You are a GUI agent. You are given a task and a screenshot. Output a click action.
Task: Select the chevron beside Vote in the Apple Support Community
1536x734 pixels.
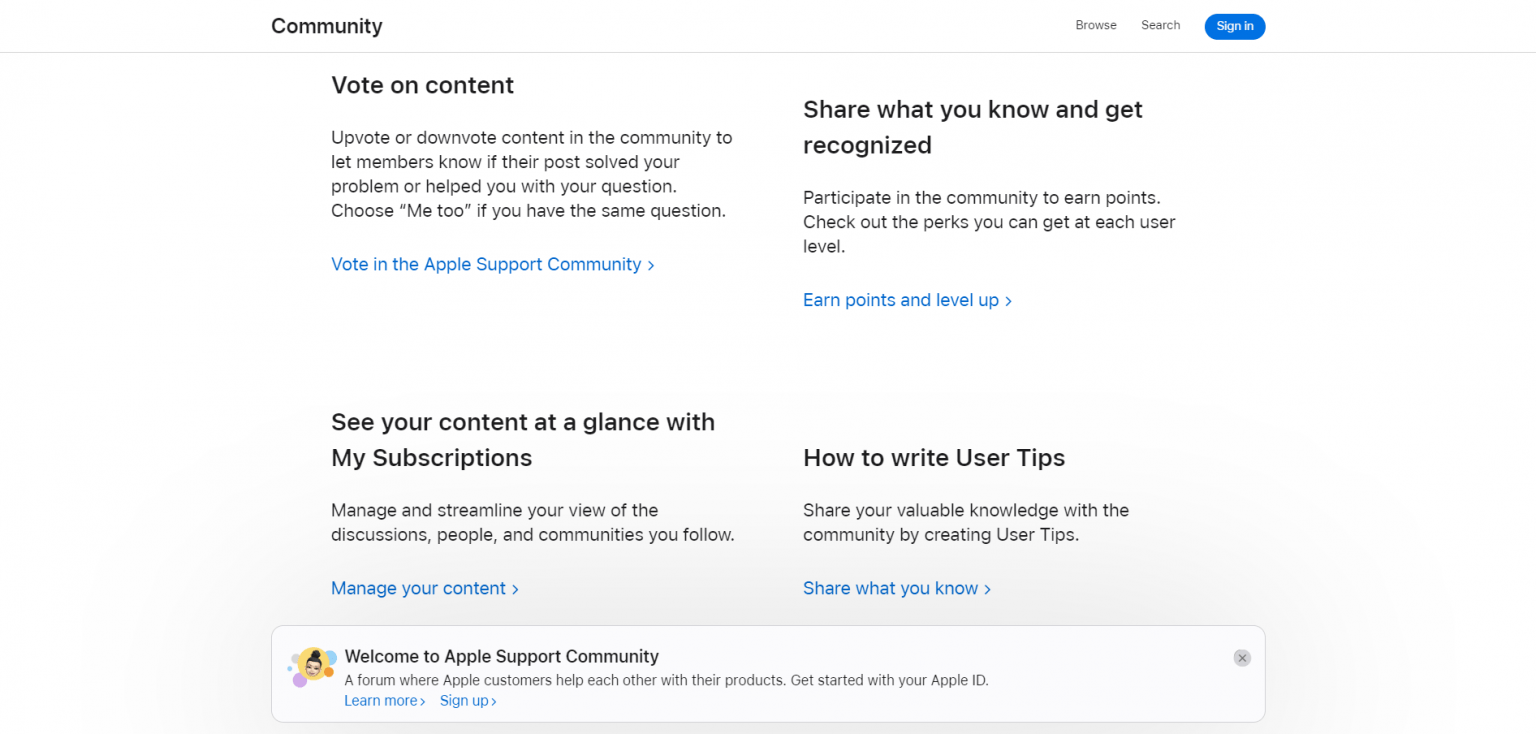point(651,264)
